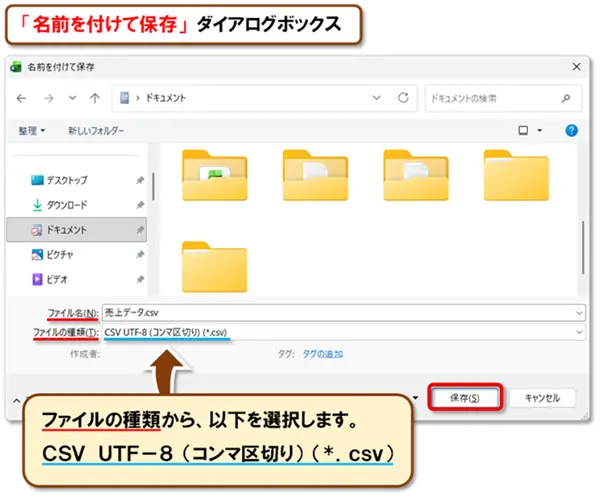600x498 pixels.
Task: Click the pin icon next to デスクトップ
Action: 140,180
